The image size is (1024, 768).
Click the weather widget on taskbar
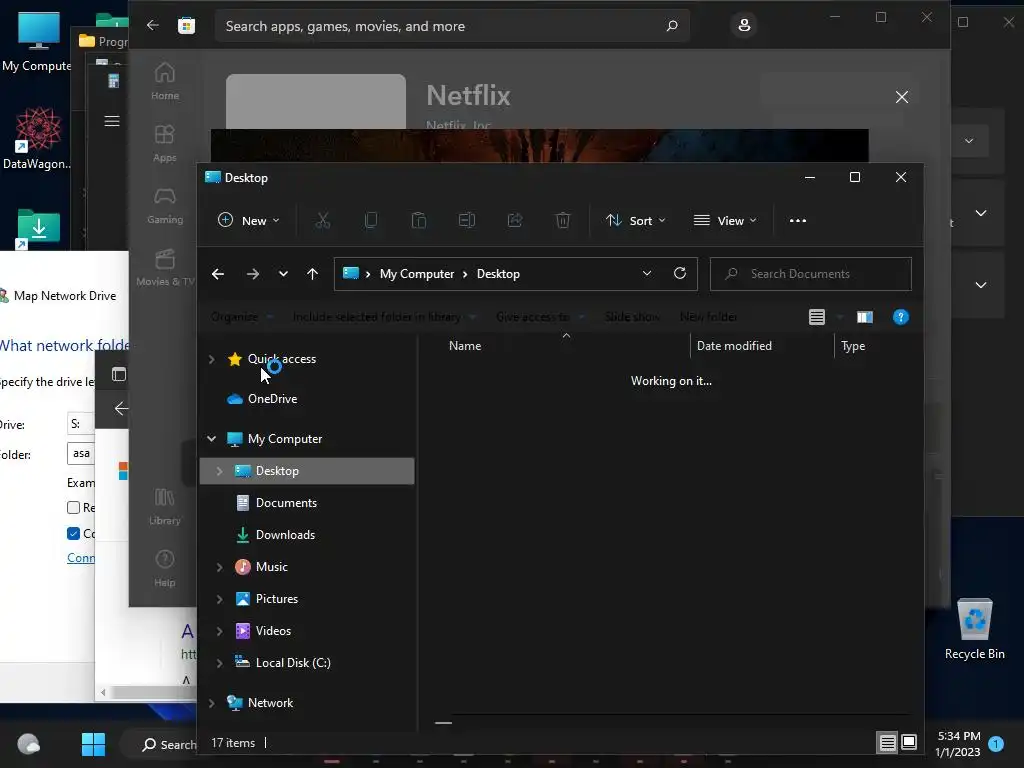(28, 744)
